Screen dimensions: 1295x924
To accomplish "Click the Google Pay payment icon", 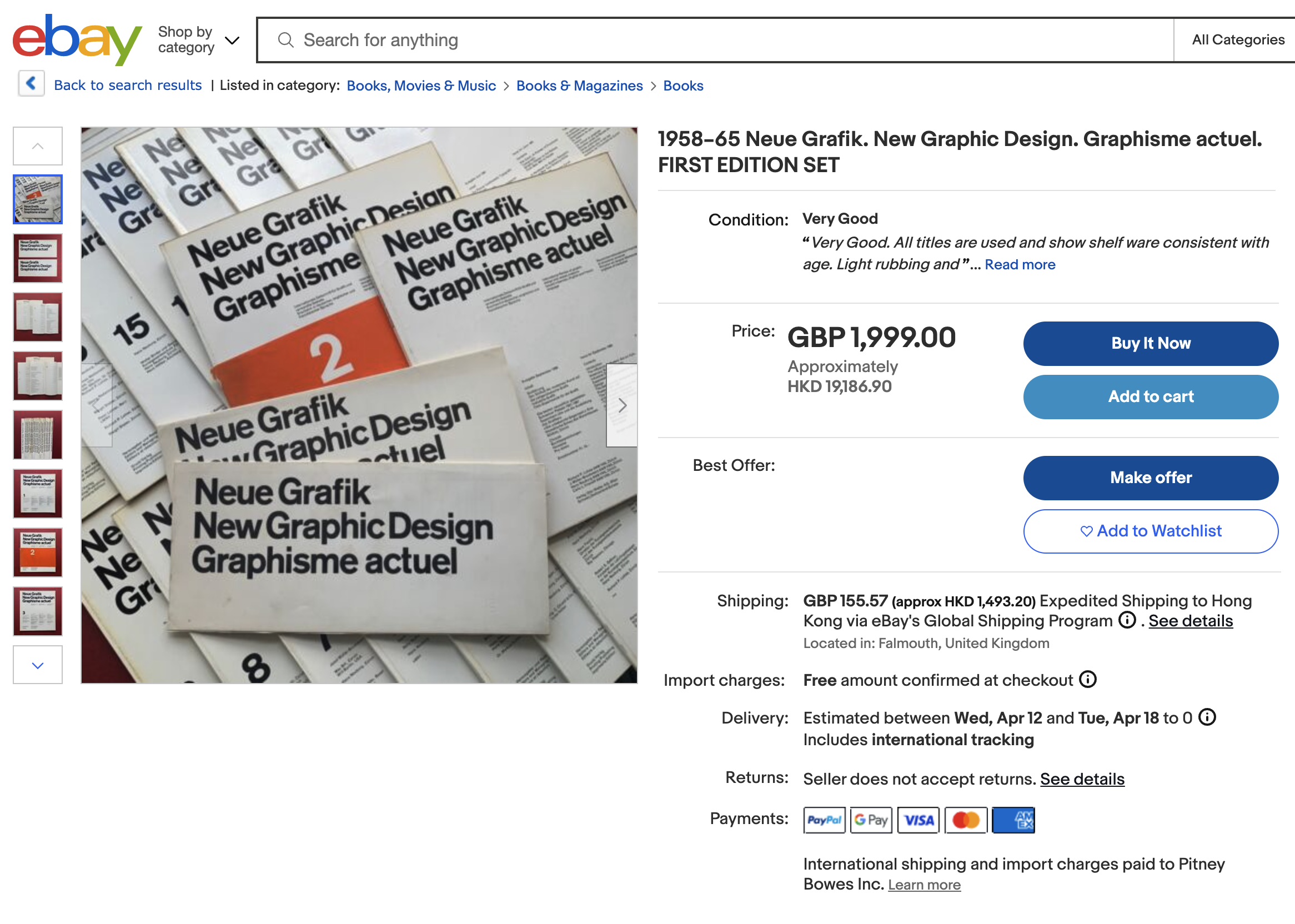I will [871, 821].
